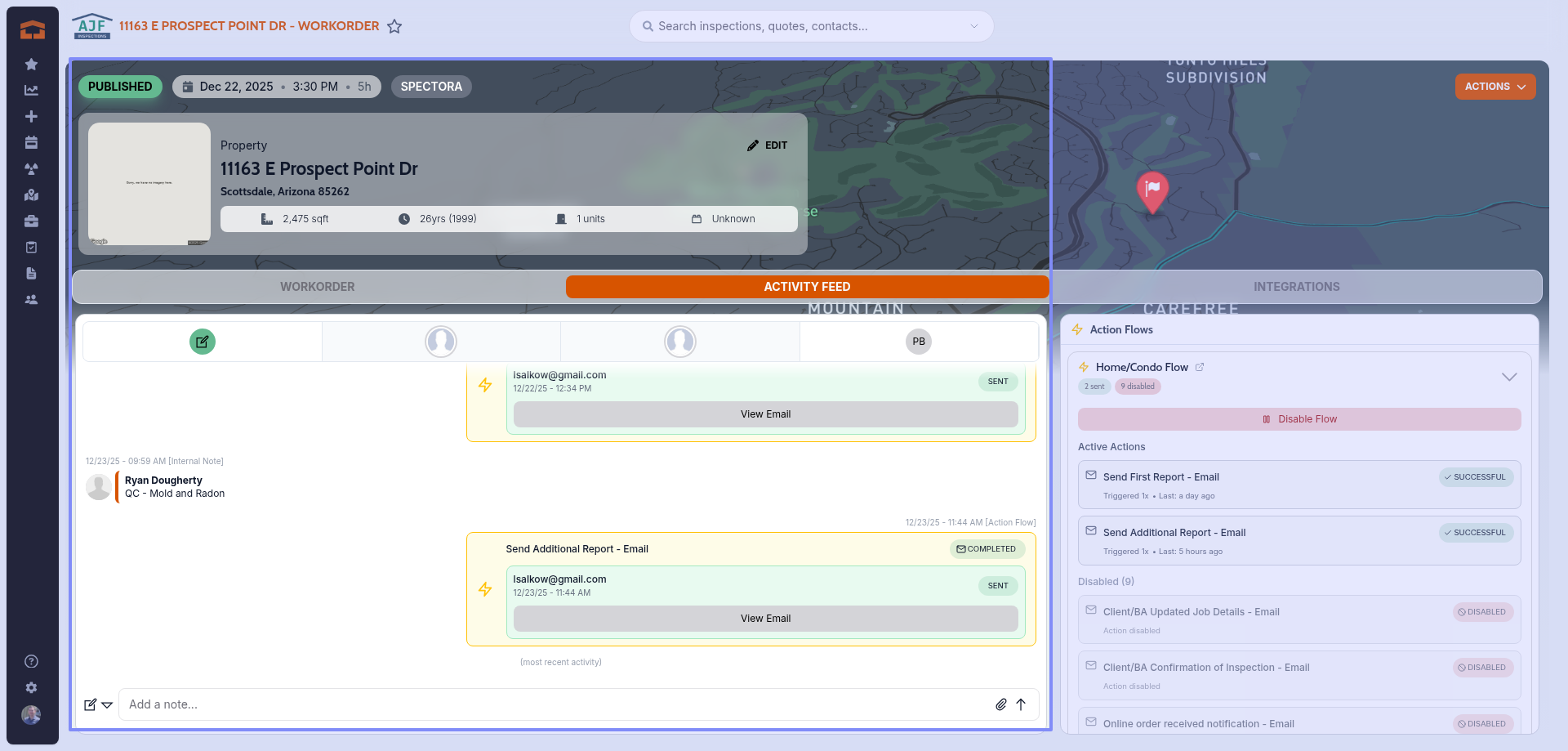Expand the note type dropdown arrow

[107, 705]
